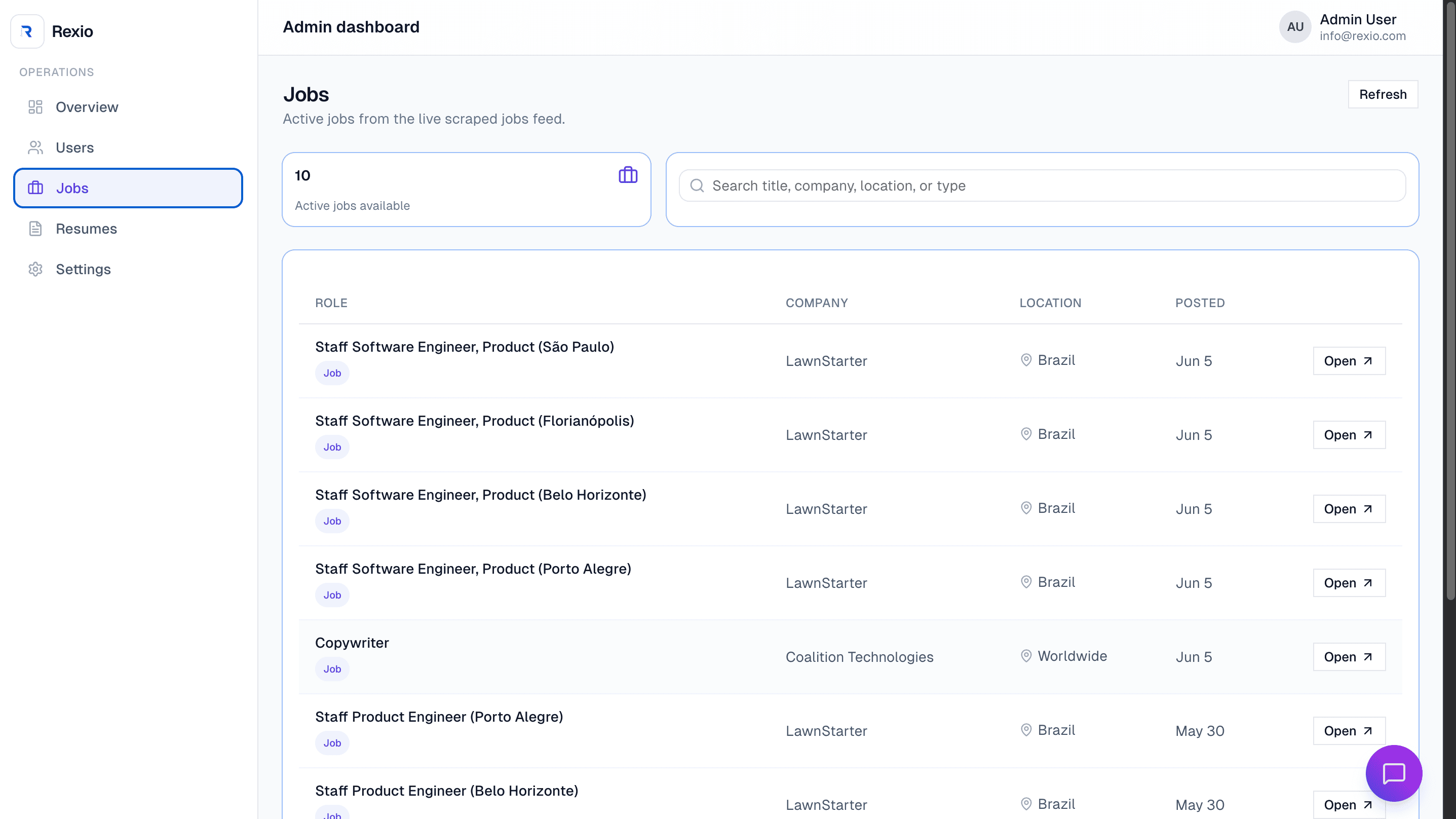Open the Staff Product Engineer (Porto Alegre) posting
The width and height of the screenshot is (1456, 819).
click(1349, 731)
